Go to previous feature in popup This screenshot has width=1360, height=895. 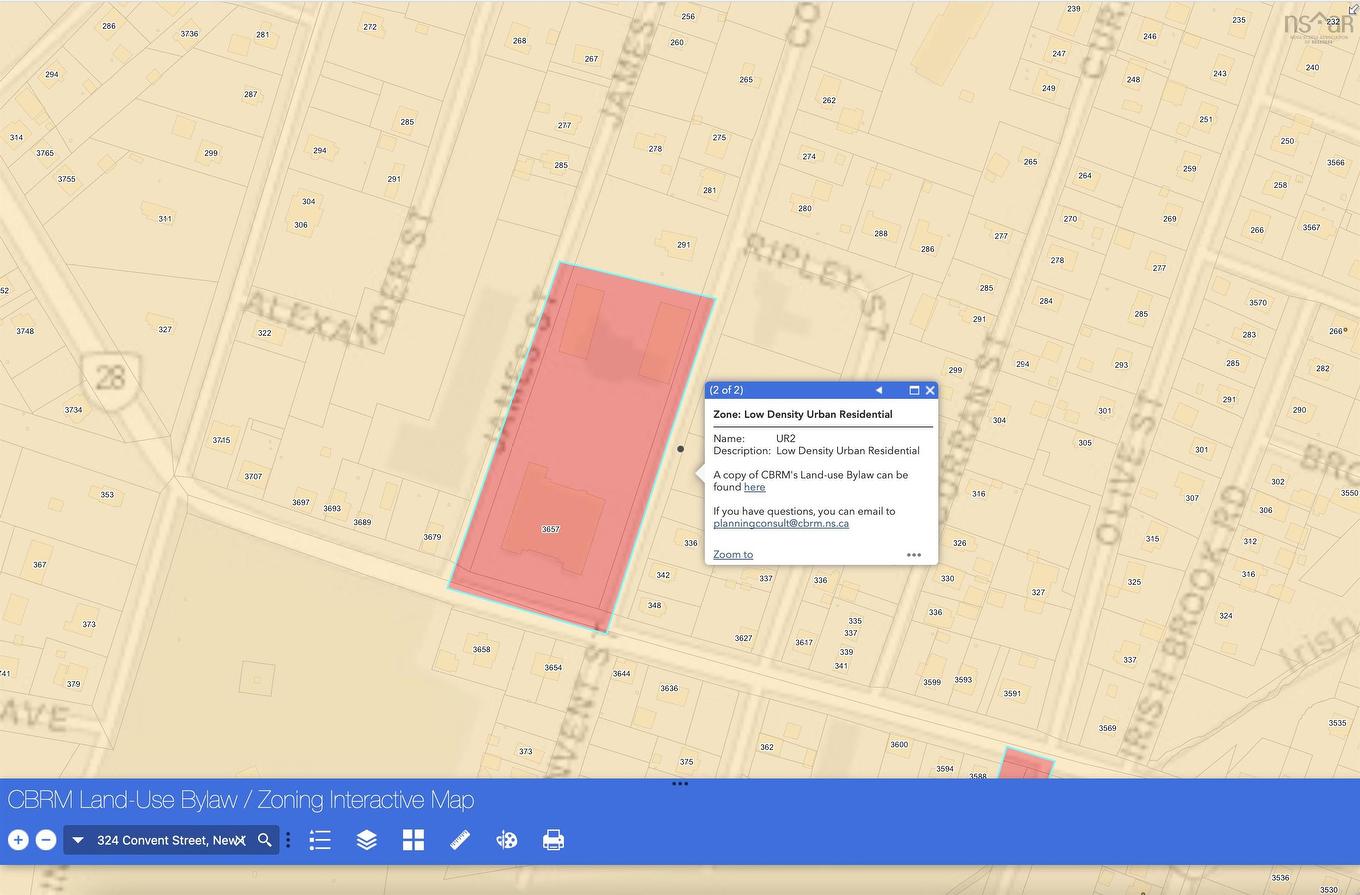[x=879, y=390]
